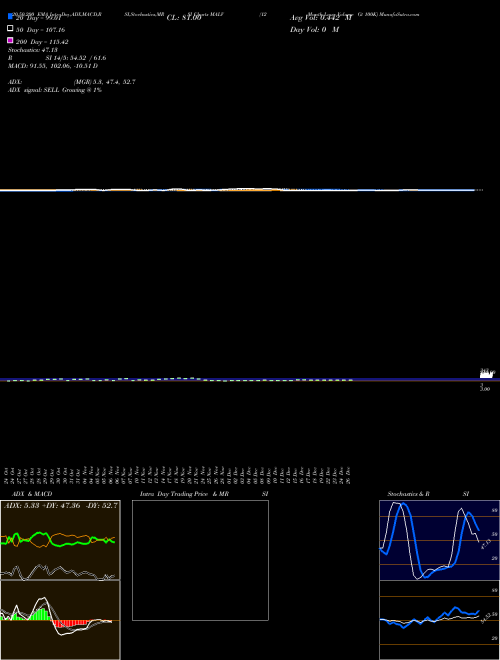Click the MACD histogram chart panel
Screen dimensions: 500x660
click(x=60, y=620)
